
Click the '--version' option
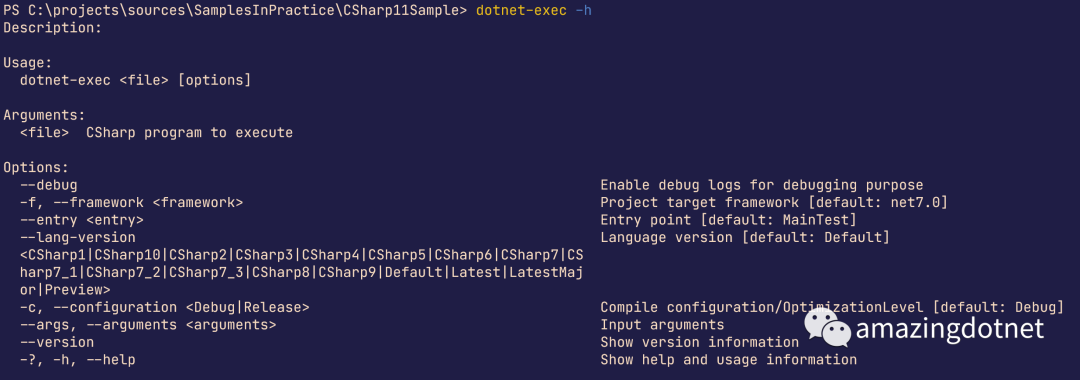pyautogui.click(x=57, y=342)
